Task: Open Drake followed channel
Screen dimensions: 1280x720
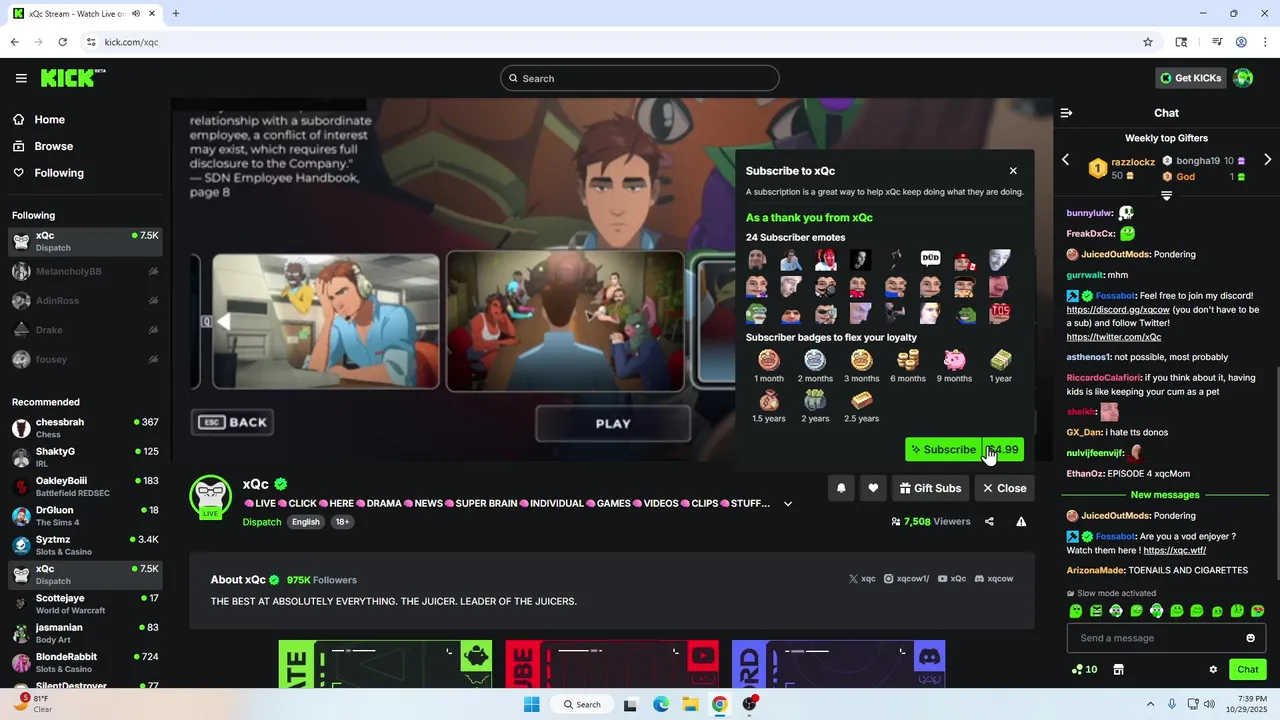Action: click(x=85, y=330)
